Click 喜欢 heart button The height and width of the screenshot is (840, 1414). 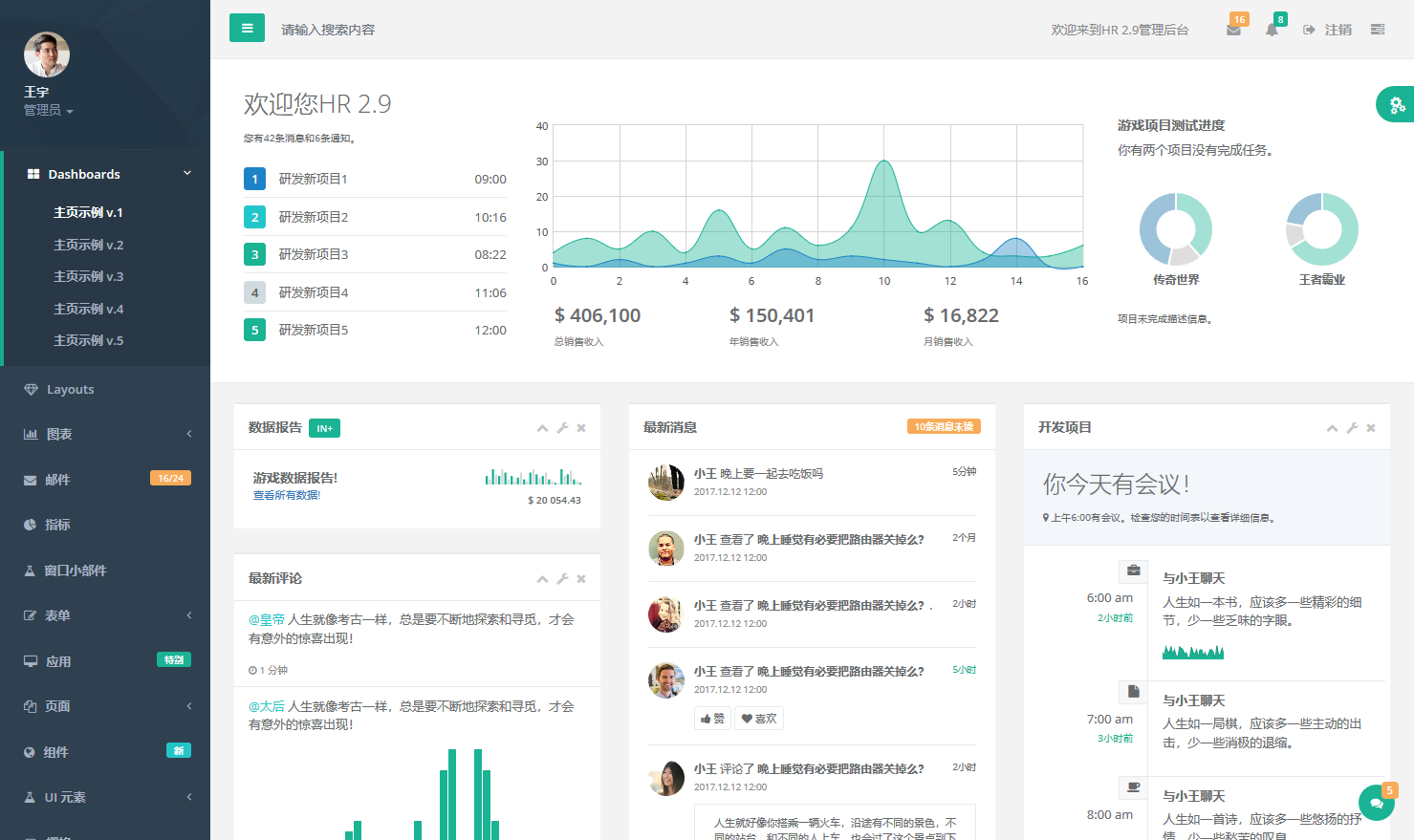(x=759, y=719)
